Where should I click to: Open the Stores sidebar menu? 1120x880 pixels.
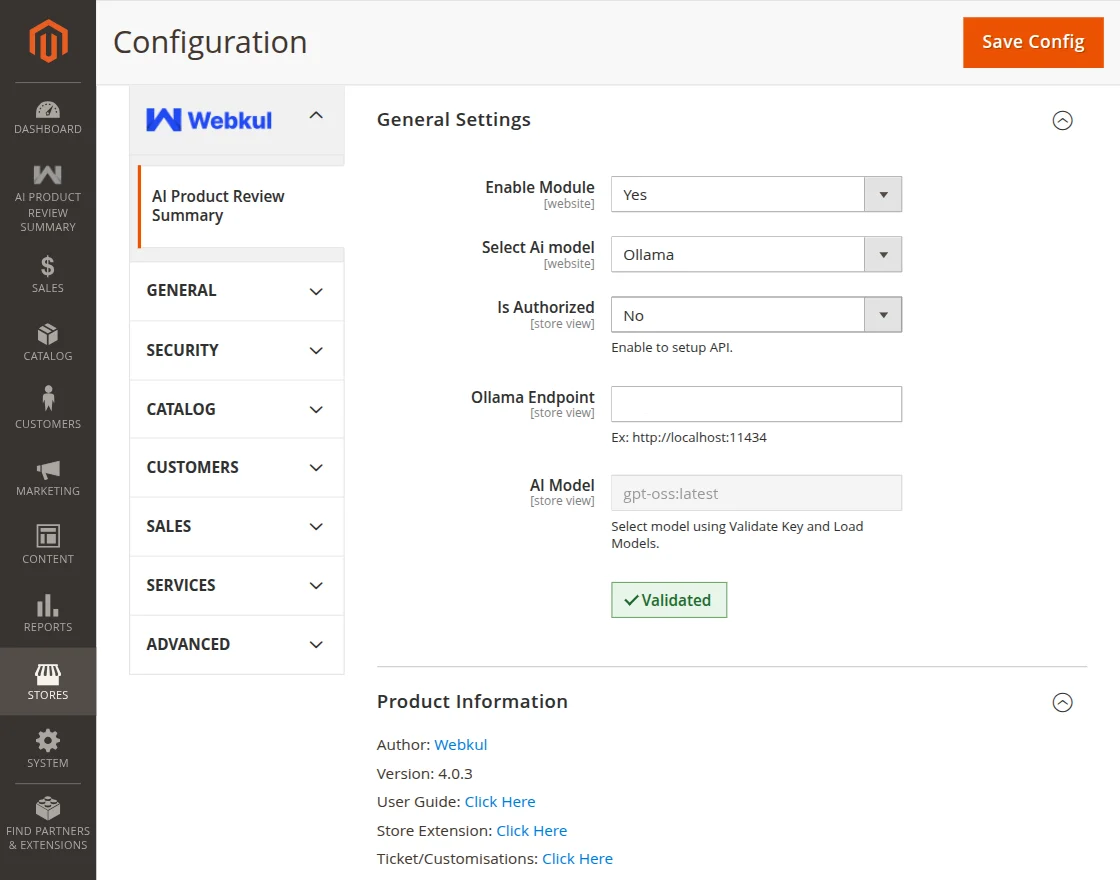coord(48,681)
